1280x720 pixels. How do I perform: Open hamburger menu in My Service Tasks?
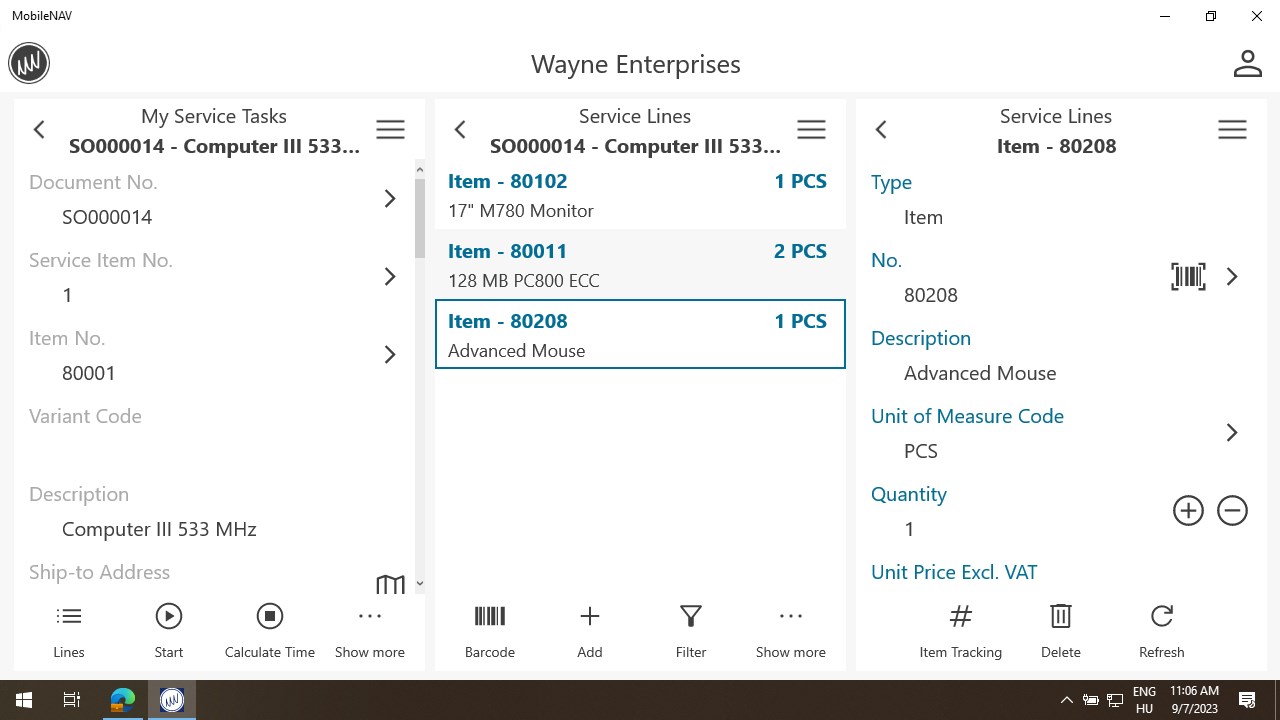[x=390, y=130]
